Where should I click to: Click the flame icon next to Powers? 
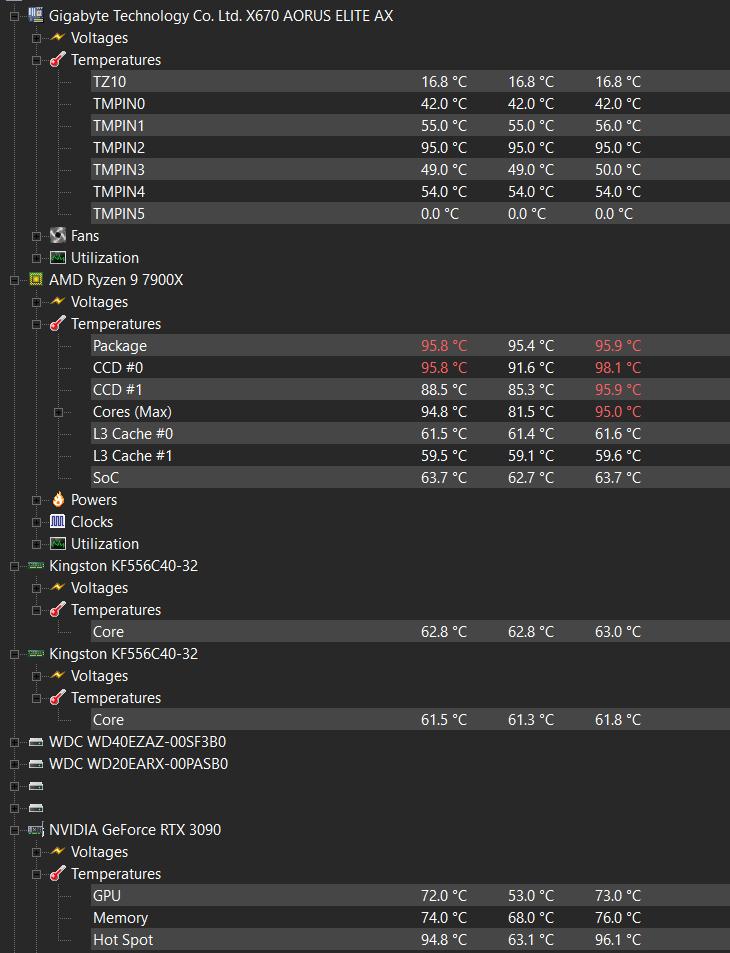(x=58, y=500)
